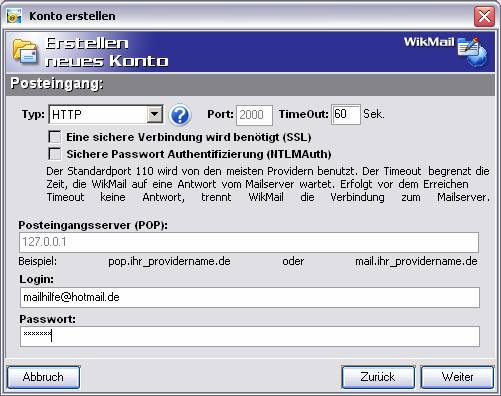Continue with the Weiter button
Screen dimensions: 501x396
click(x=457, y=377)
